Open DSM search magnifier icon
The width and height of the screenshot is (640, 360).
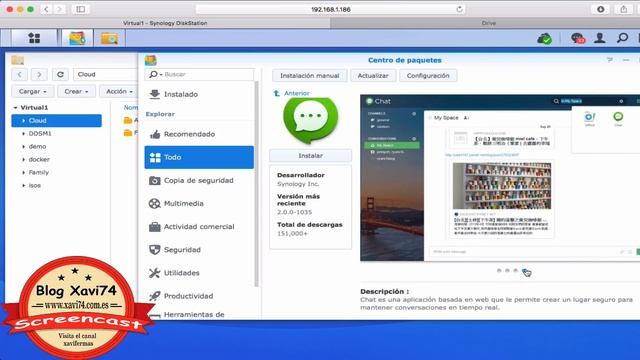coord(622,38)
